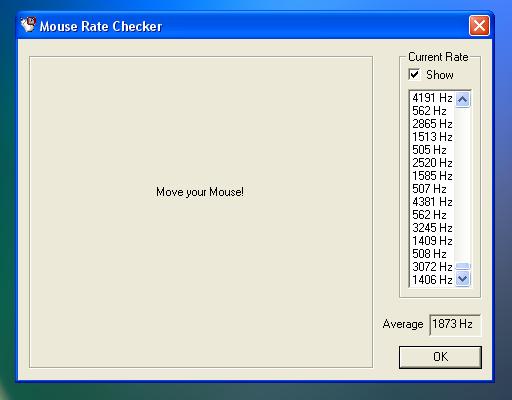Click the OK button

click(x=440, y=357)
